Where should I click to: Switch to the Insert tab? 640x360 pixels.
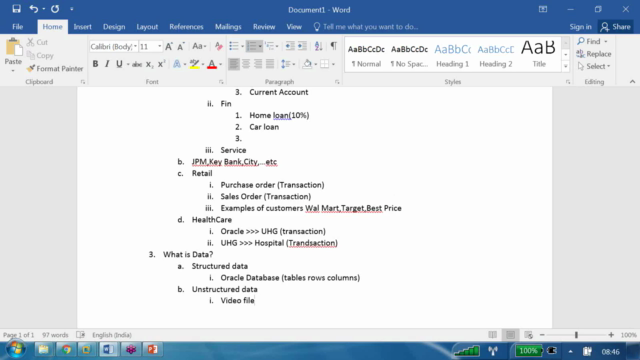pyautogui.click(x=82, y=27)
